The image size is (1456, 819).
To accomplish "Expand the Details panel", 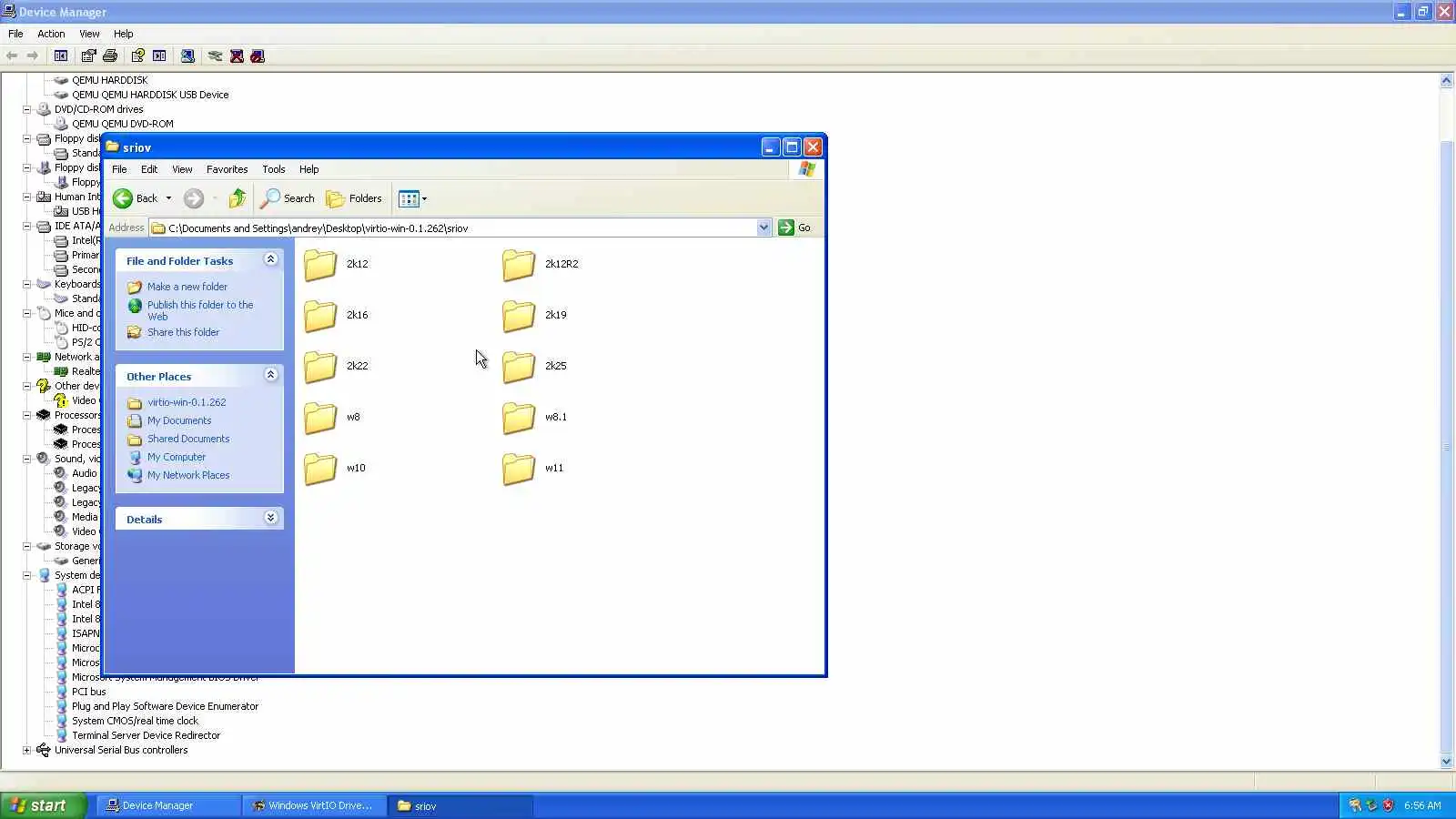I will click(270, 517).
